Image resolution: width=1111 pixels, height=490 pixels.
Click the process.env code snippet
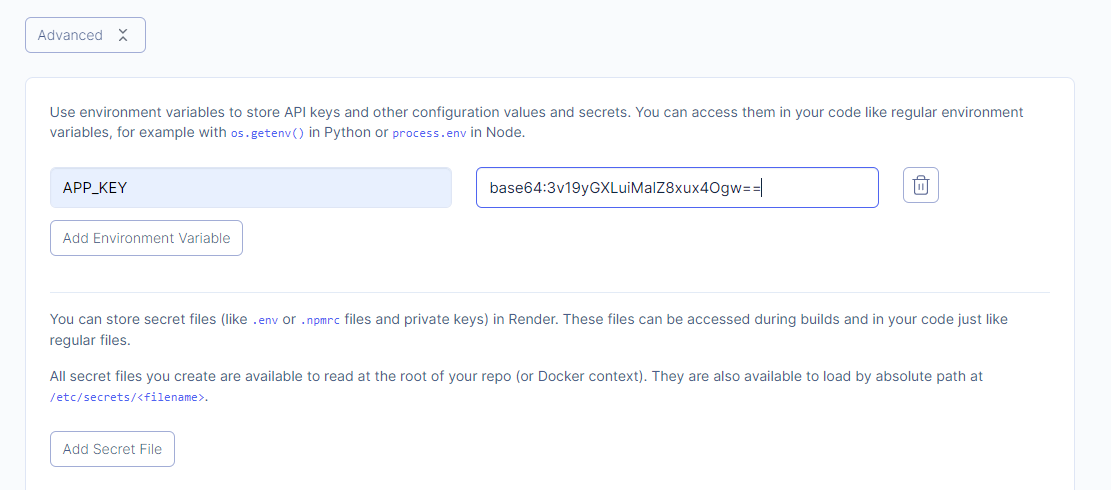(429, 133)
